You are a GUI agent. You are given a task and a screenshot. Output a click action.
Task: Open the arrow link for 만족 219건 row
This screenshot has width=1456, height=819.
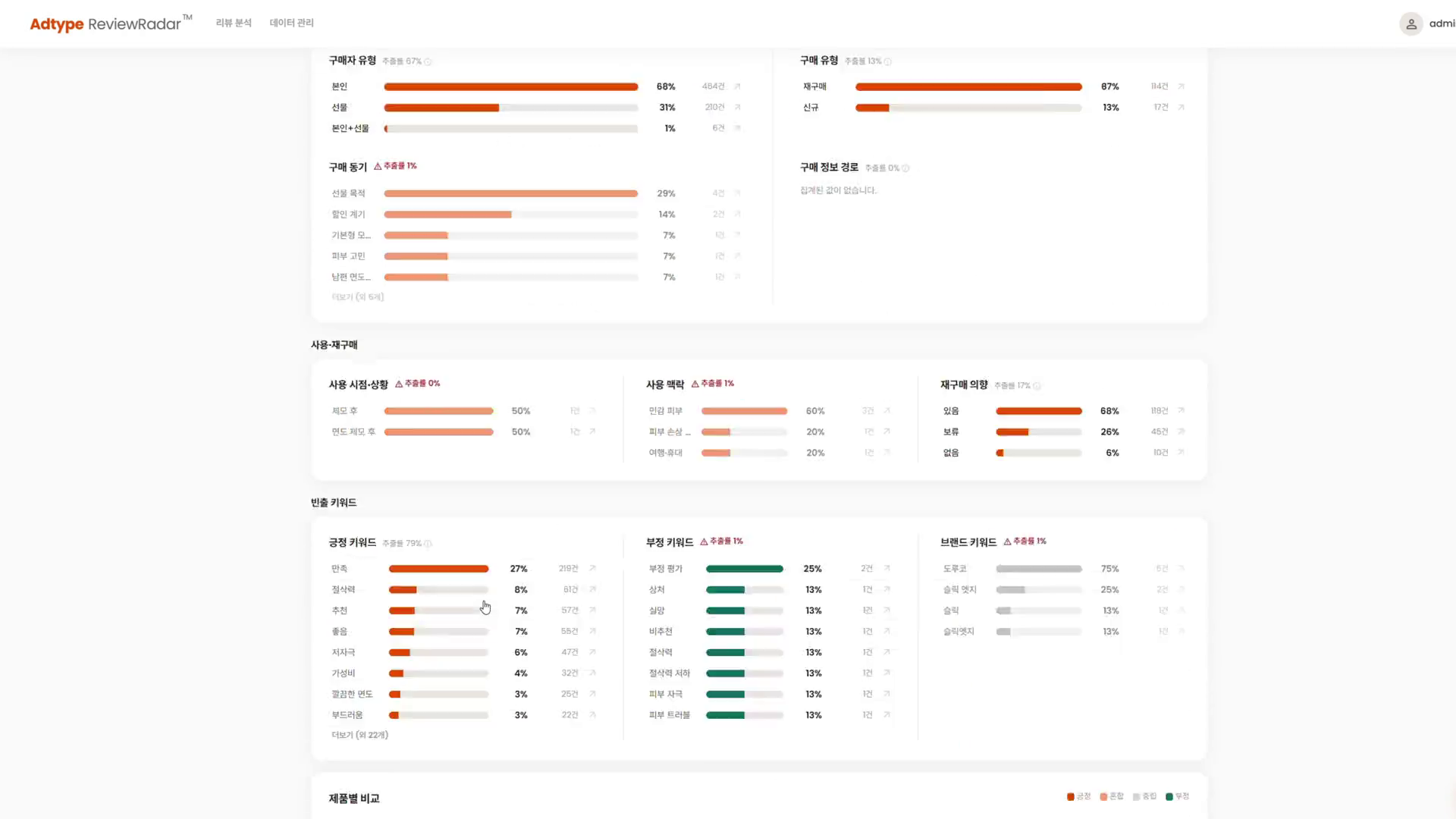(x=592, y=568)
